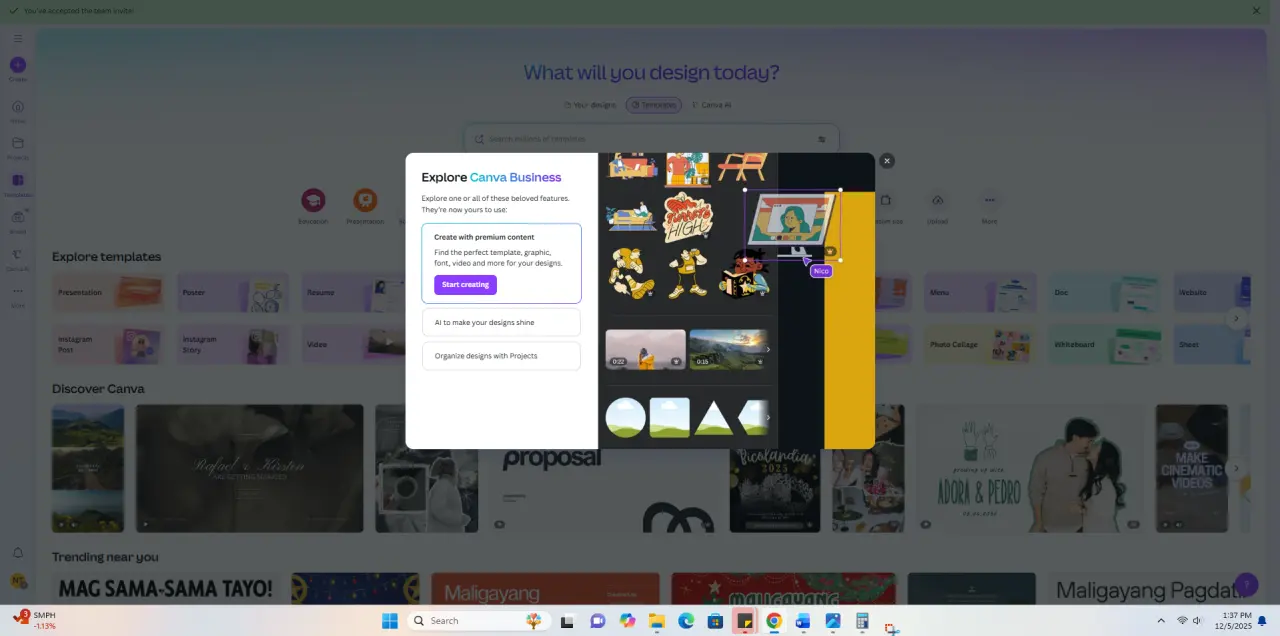Go to Home in the sidebar

pos(18,110)
